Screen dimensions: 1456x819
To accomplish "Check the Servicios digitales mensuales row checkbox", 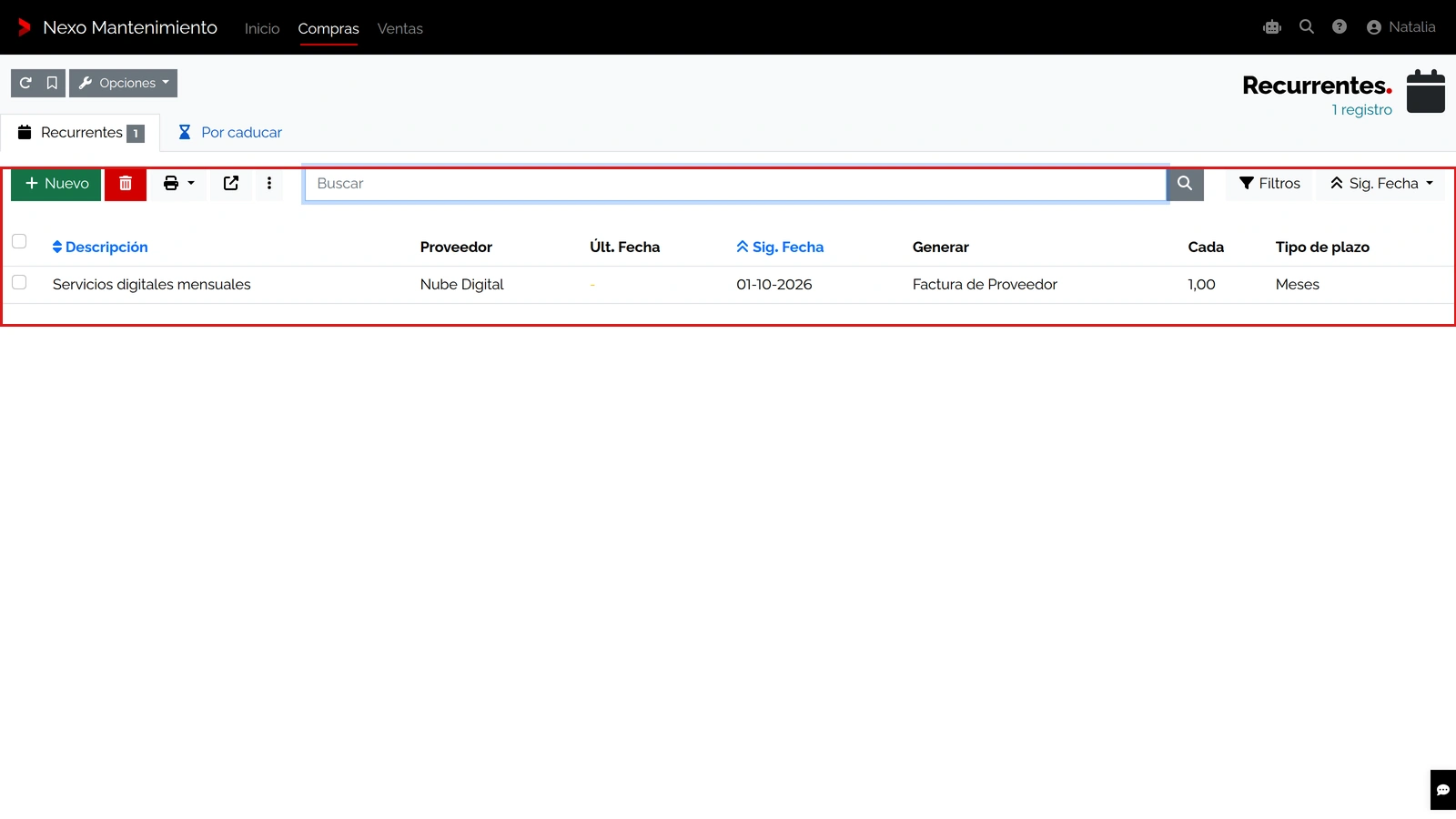I will tap(19, 282).
